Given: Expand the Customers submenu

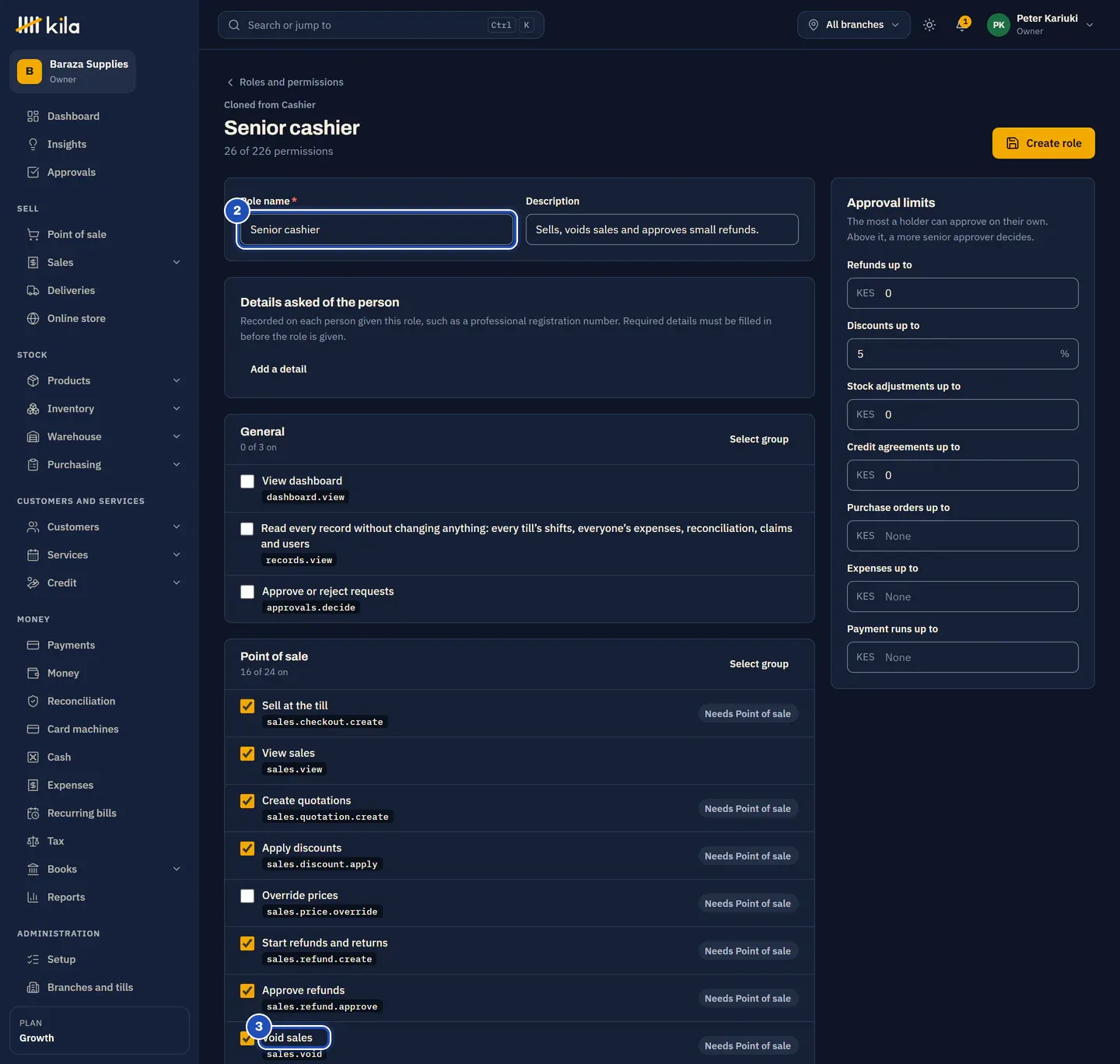Looking at the screenshot, I should point(177,527).
